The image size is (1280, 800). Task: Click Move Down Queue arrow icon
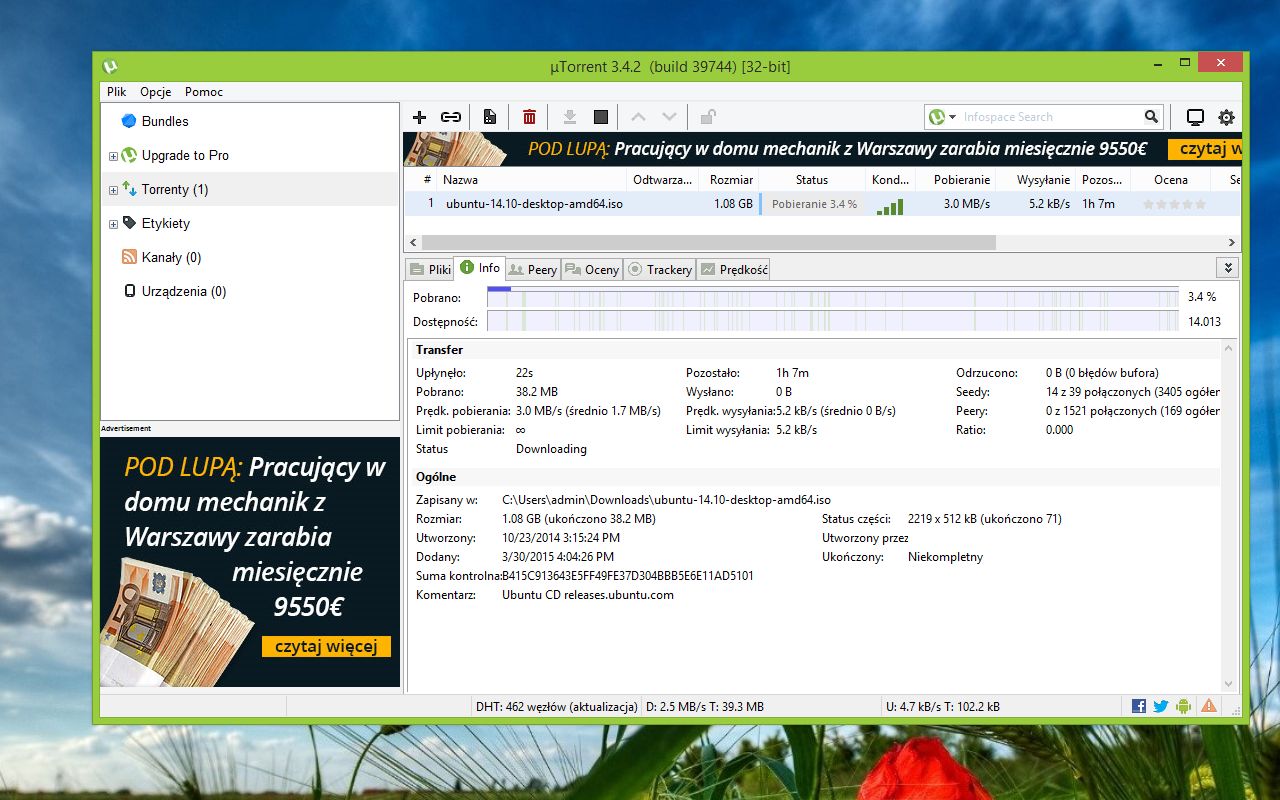(670, 117)
